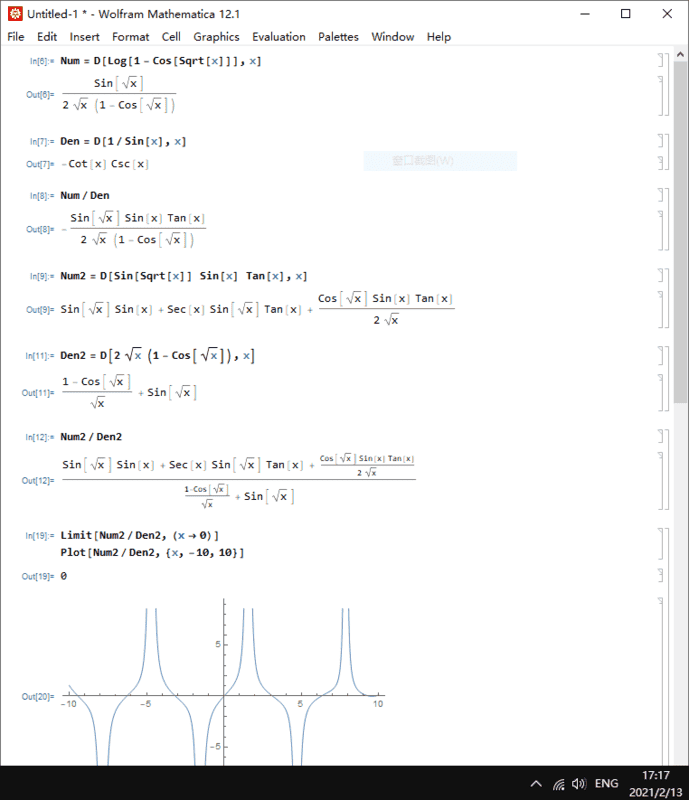Select the In[6] input cell bracket
689x800 pixels.
pyautogui.click(x=660, y=61)
